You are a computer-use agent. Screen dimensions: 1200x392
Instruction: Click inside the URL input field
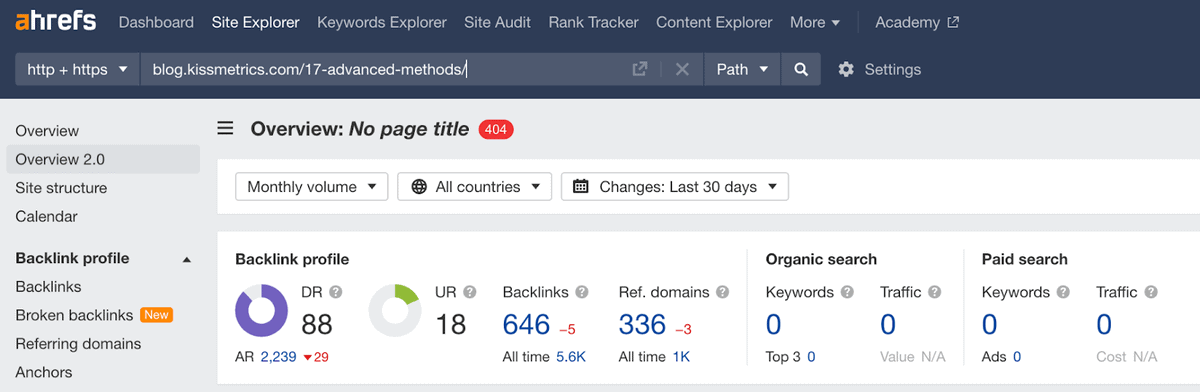pos(385,69)
